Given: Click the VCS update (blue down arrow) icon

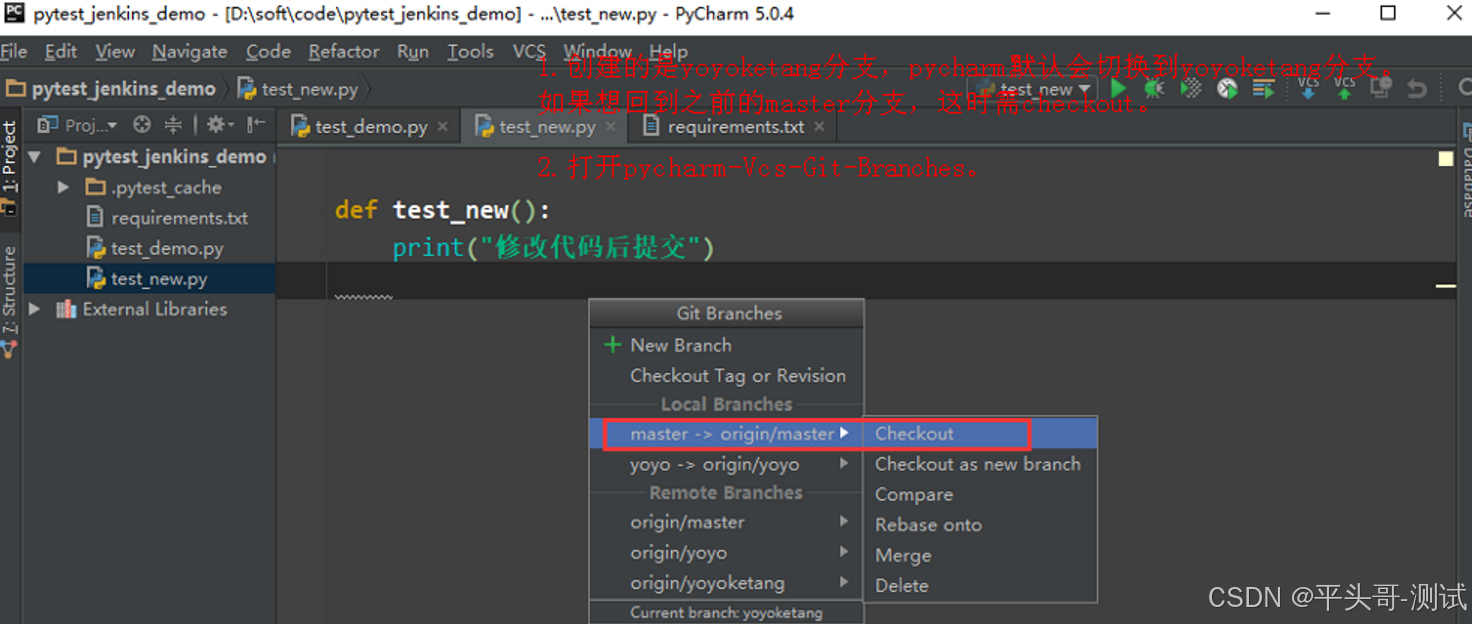Looking at the screenshot, I should coord(1308,90).
